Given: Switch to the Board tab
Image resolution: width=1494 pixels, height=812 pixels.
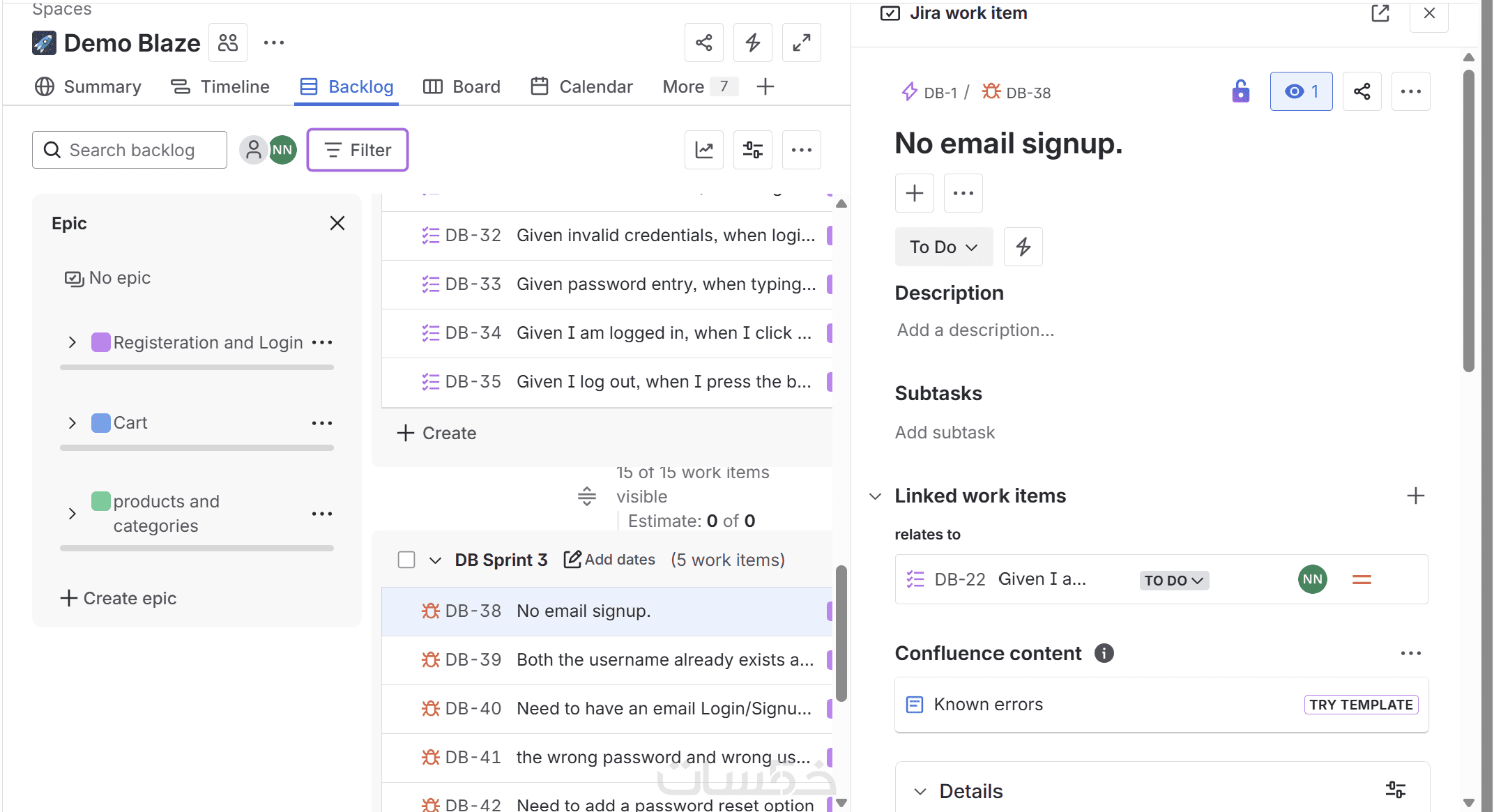Looking at the screenshot, I should pos(462,86).
